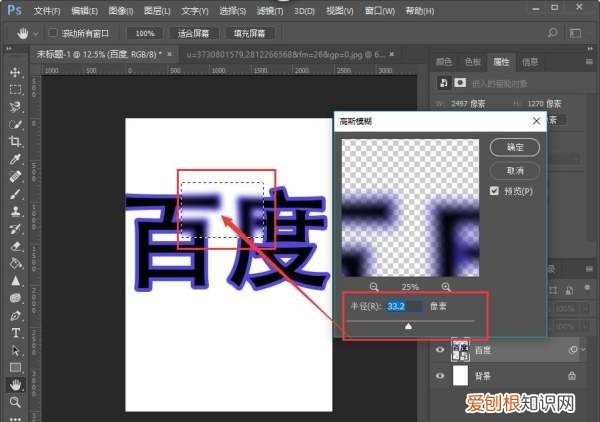
Task: Select the Quick Selection tool
Action: click(15, 124)
